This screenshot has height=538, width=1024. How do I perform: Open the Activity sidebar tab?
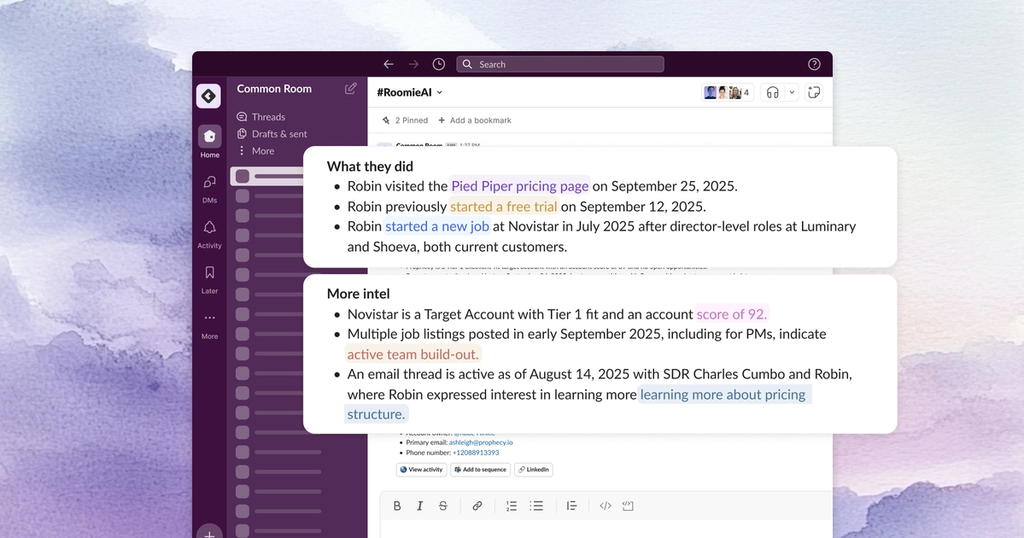210,234
